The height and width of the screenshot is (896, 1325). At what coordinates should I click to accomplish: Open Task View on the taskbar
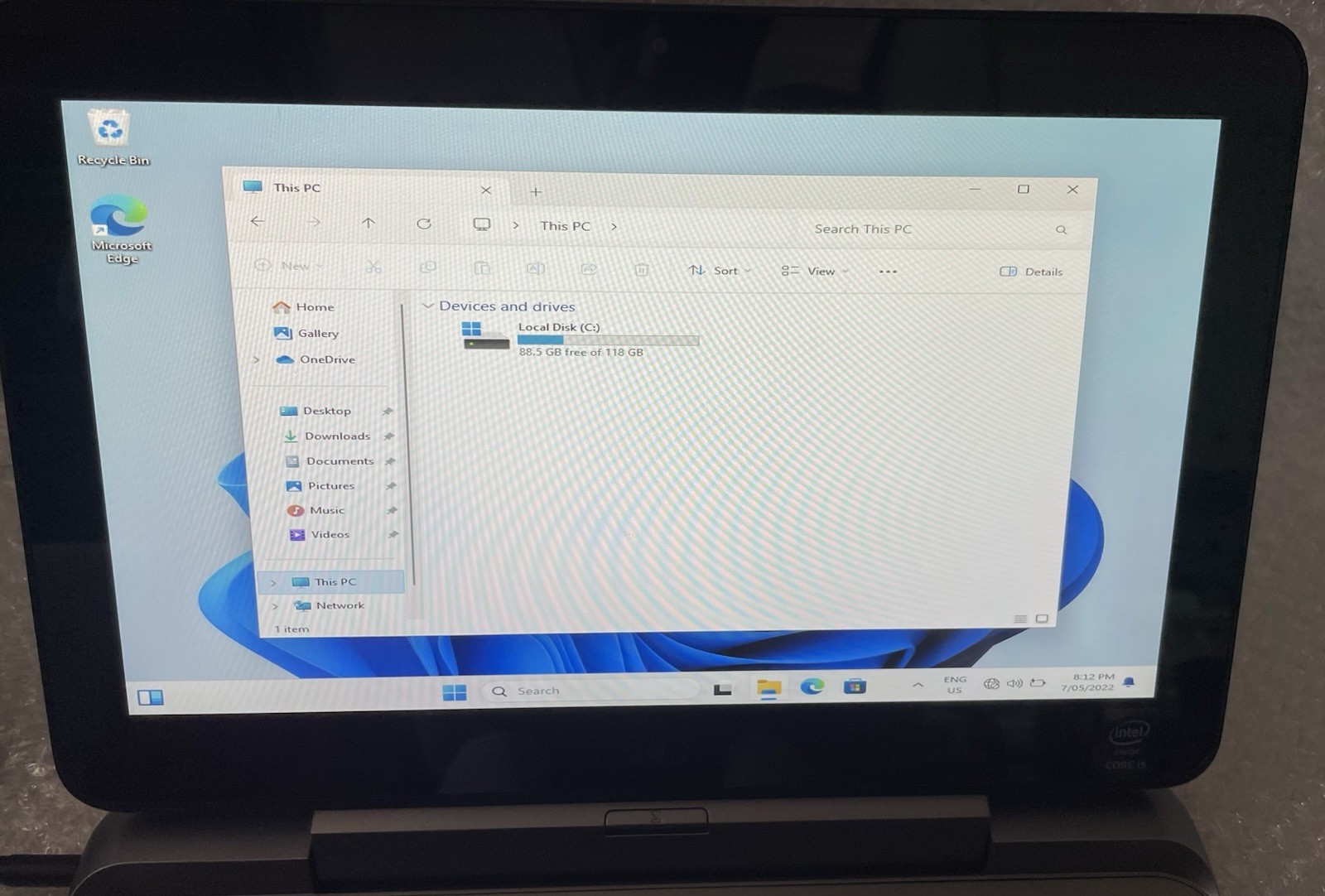[x=723, y=689]
